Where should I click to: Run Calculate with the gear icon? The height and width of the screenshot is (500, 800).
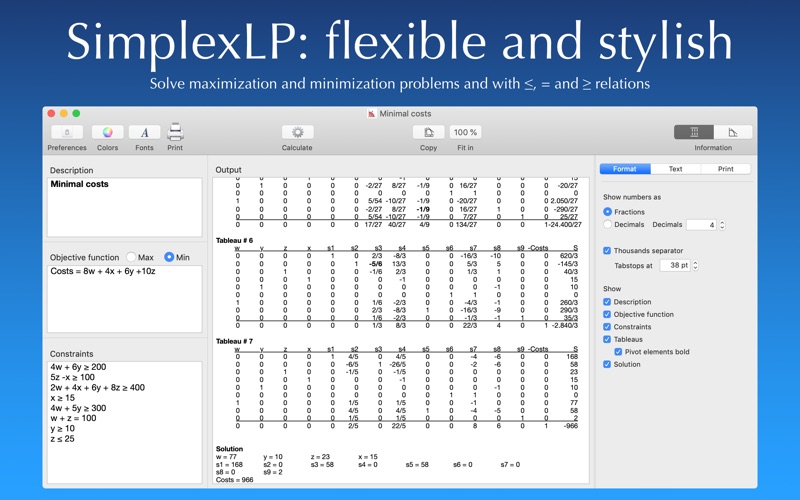click(297, 133)
